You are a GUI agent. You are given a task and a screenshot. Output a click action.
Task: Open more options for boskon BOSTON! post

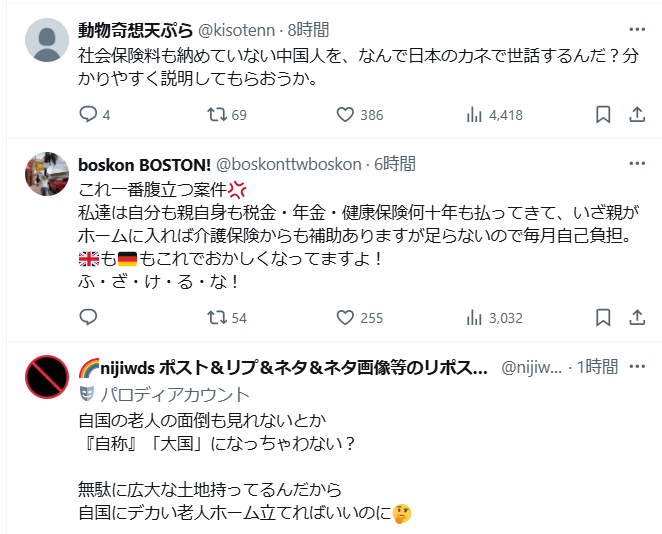point(636,163)
